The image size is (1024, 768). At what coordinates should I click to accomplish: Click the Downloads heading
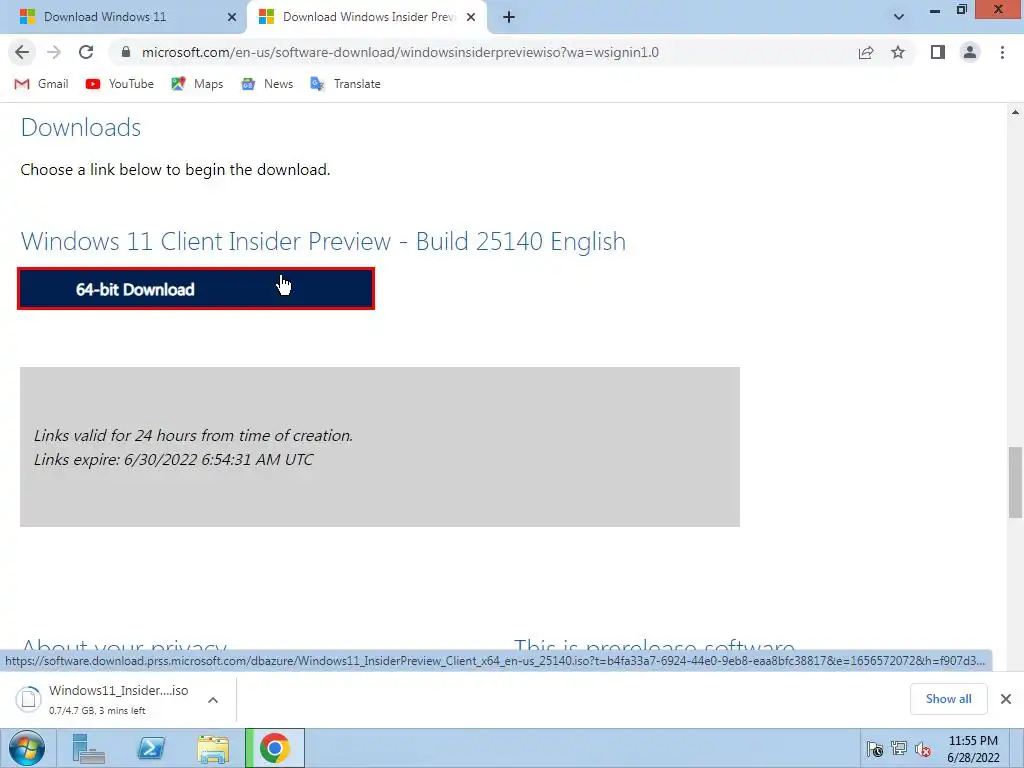tap(81, 127)
